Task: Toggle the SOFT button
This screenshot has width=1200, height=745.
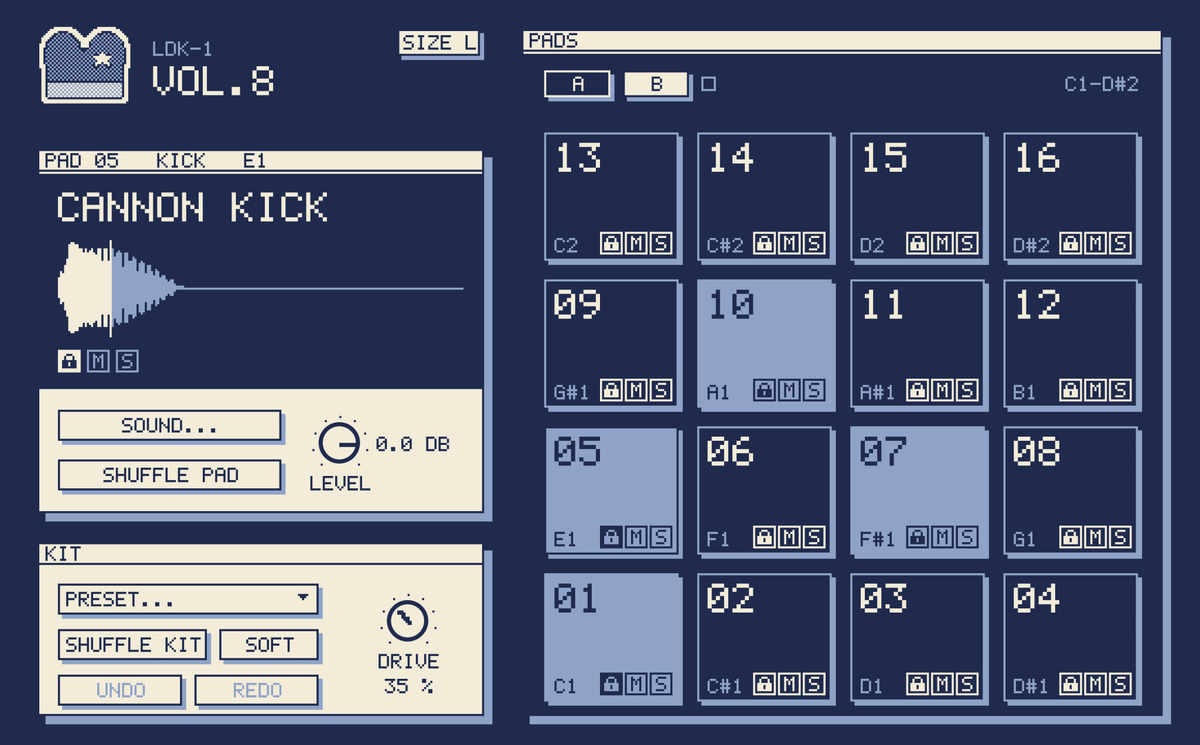Action: click(x=269, y=645)
